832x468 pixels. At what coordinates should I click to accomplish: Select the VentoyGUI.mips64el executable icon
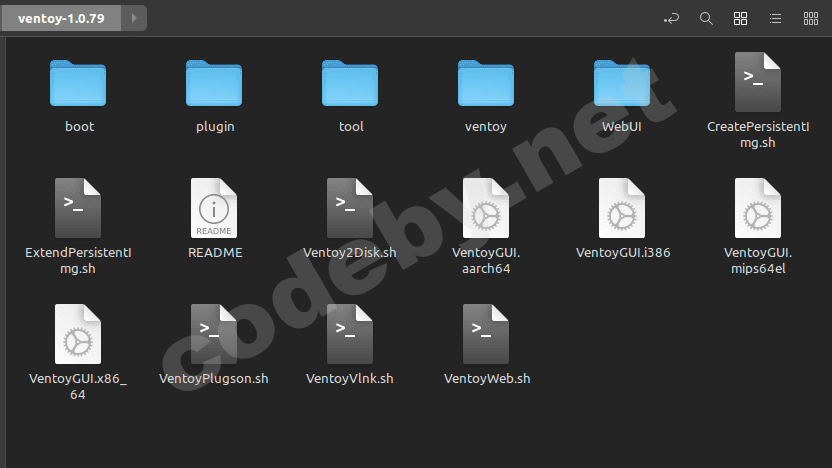pyautogui.click(x=758, y=208)
